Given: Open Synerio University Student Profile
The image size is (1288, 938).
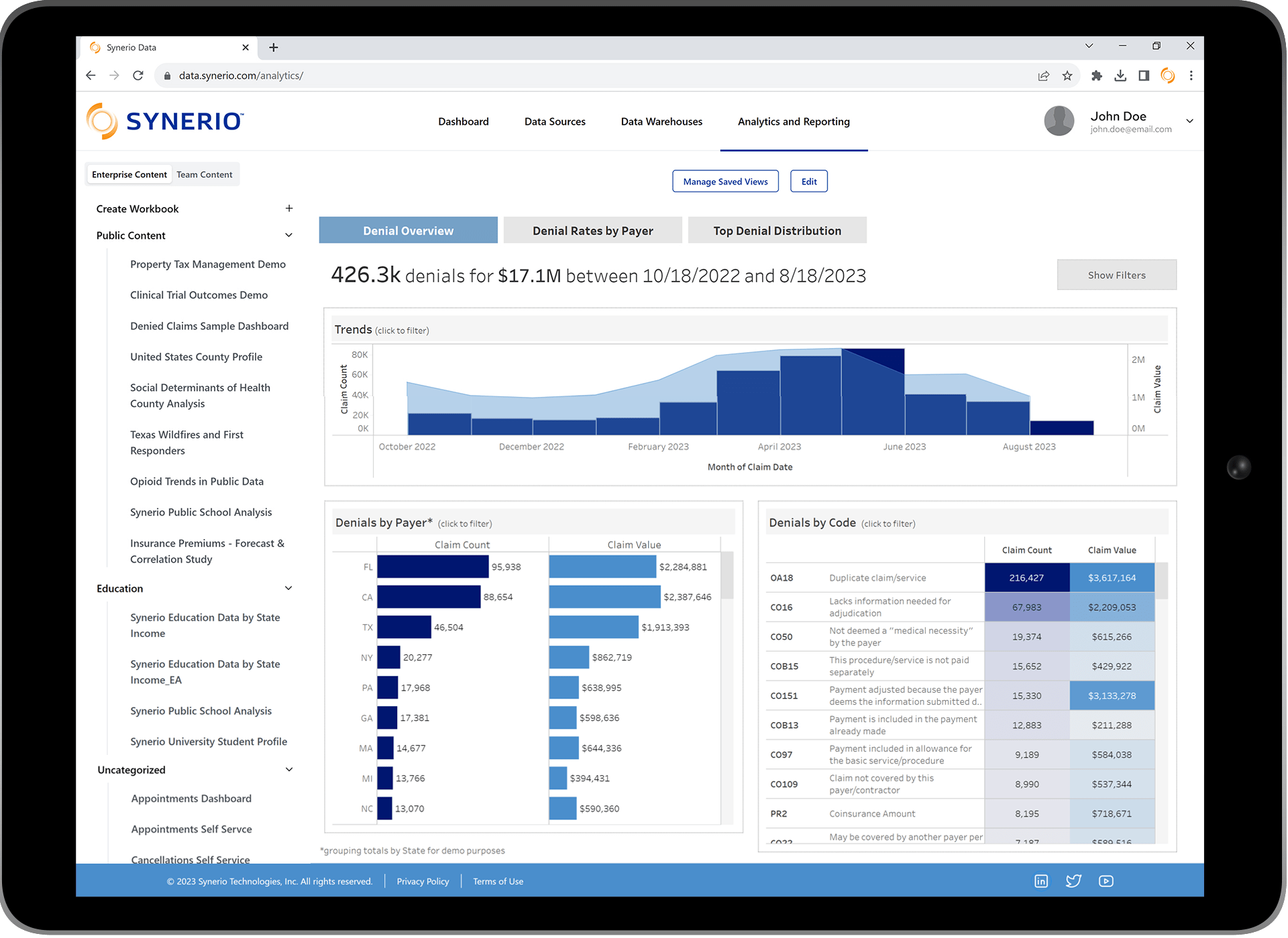Looking at the screenshot, I should pos(209,742).
